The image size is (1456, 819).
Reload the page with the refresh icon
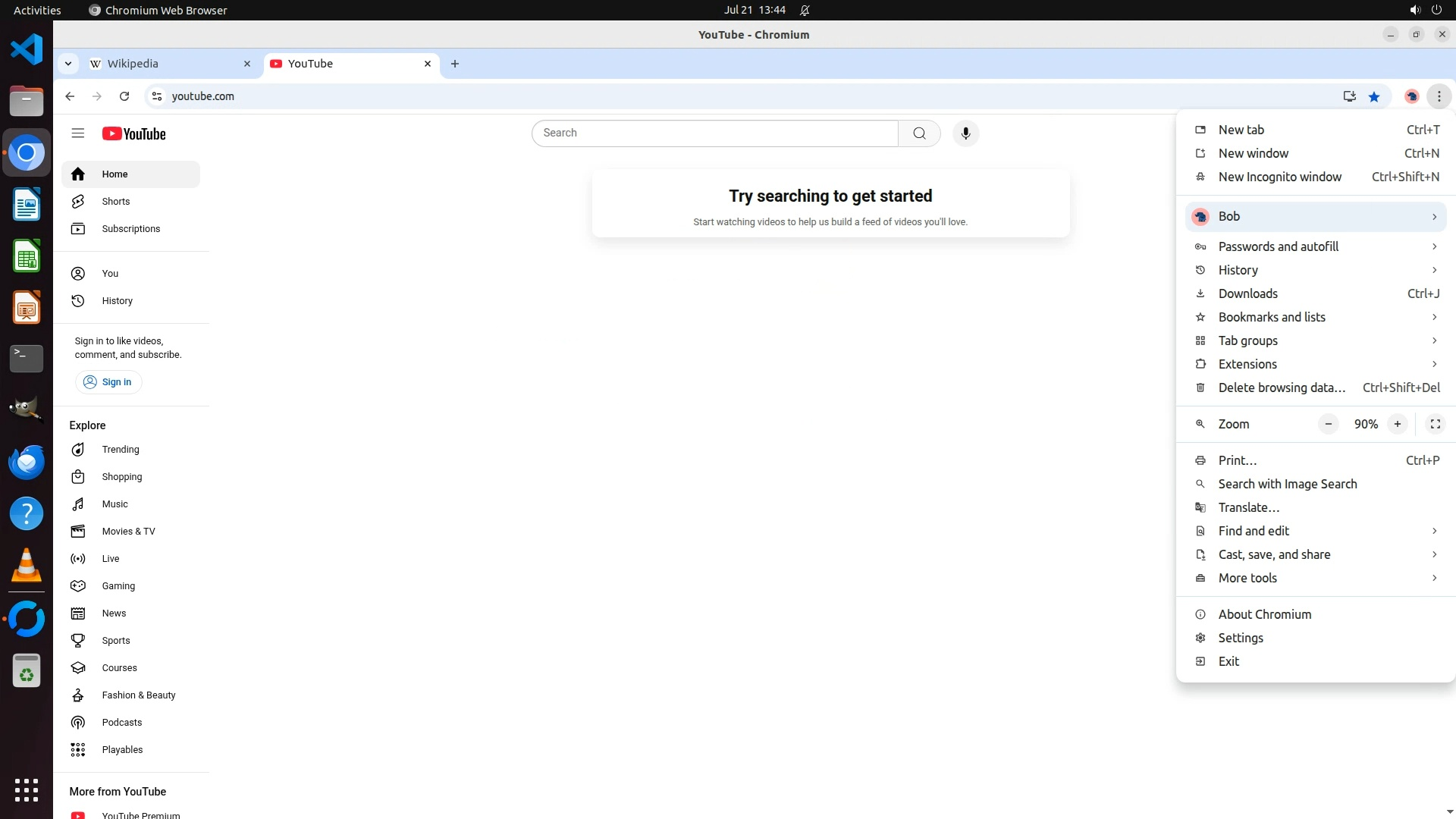pos(124,96)
